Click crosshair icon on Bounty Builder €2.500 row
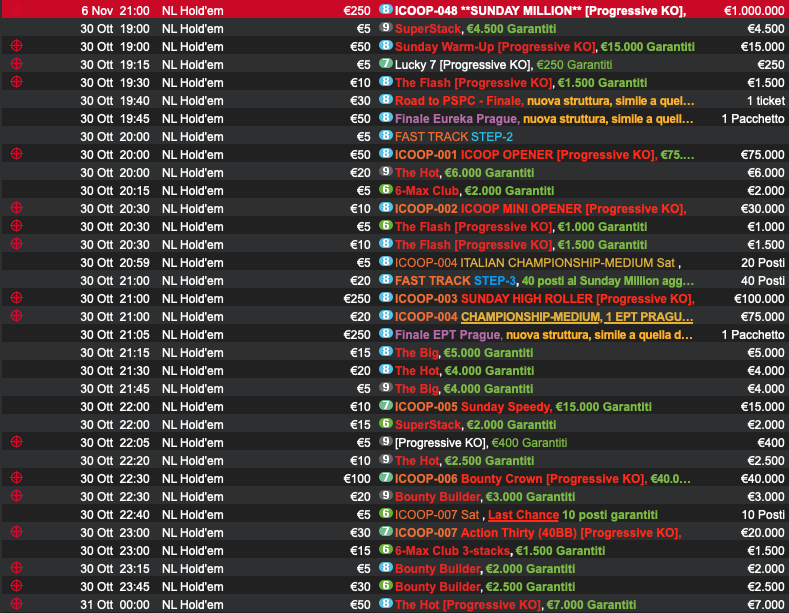The image size is (789, 613). [x=17, y=586]
